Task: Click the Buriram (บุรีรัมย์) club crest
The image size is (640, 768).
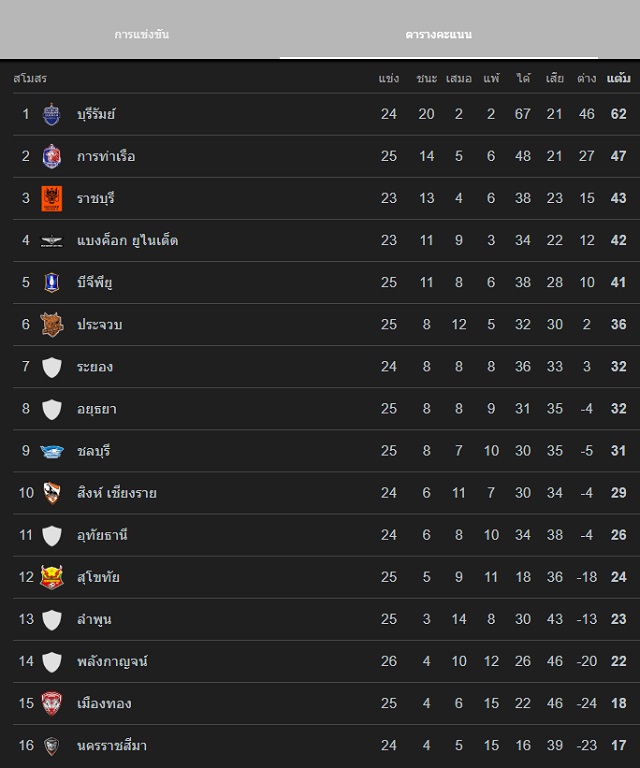Action: tap(52, 114)
